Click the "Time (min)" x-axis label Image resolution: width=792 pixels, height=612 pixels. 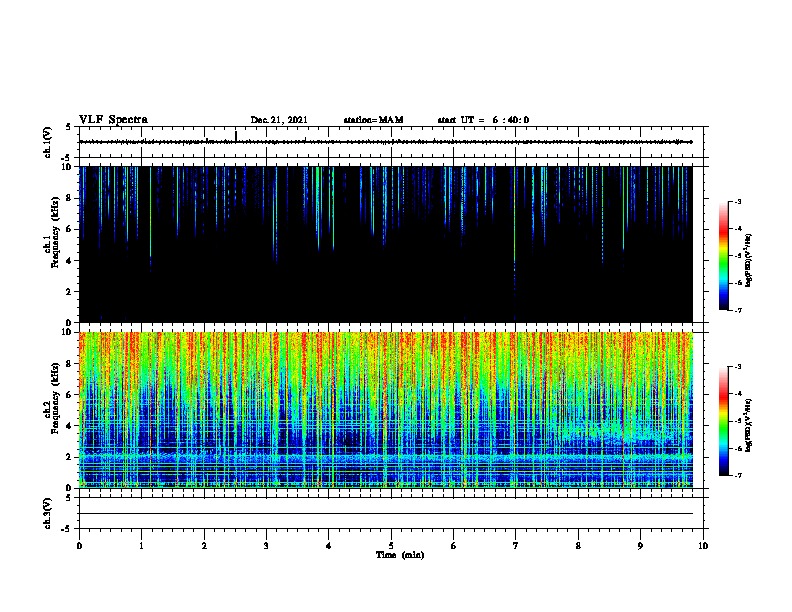click(400, 555)
